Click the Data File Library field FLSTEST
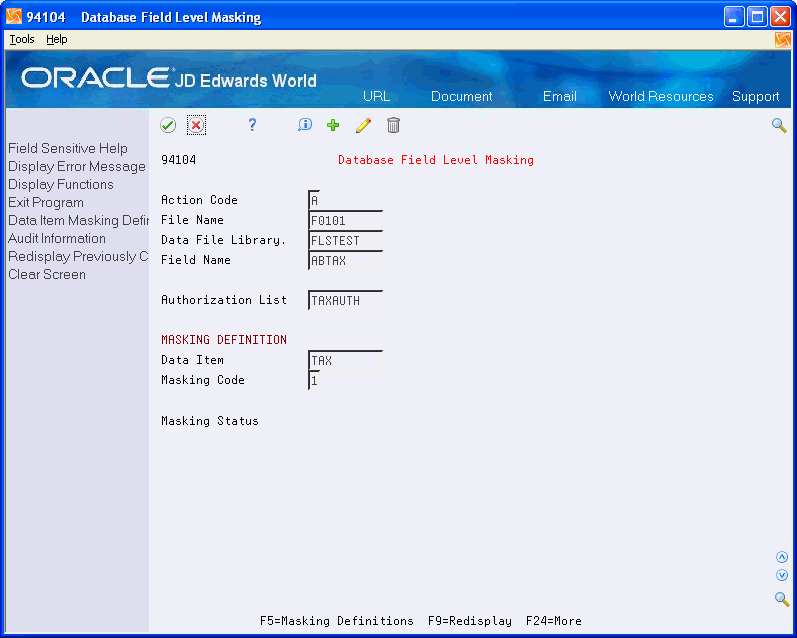The image size is (797, 638). [345, 240]
